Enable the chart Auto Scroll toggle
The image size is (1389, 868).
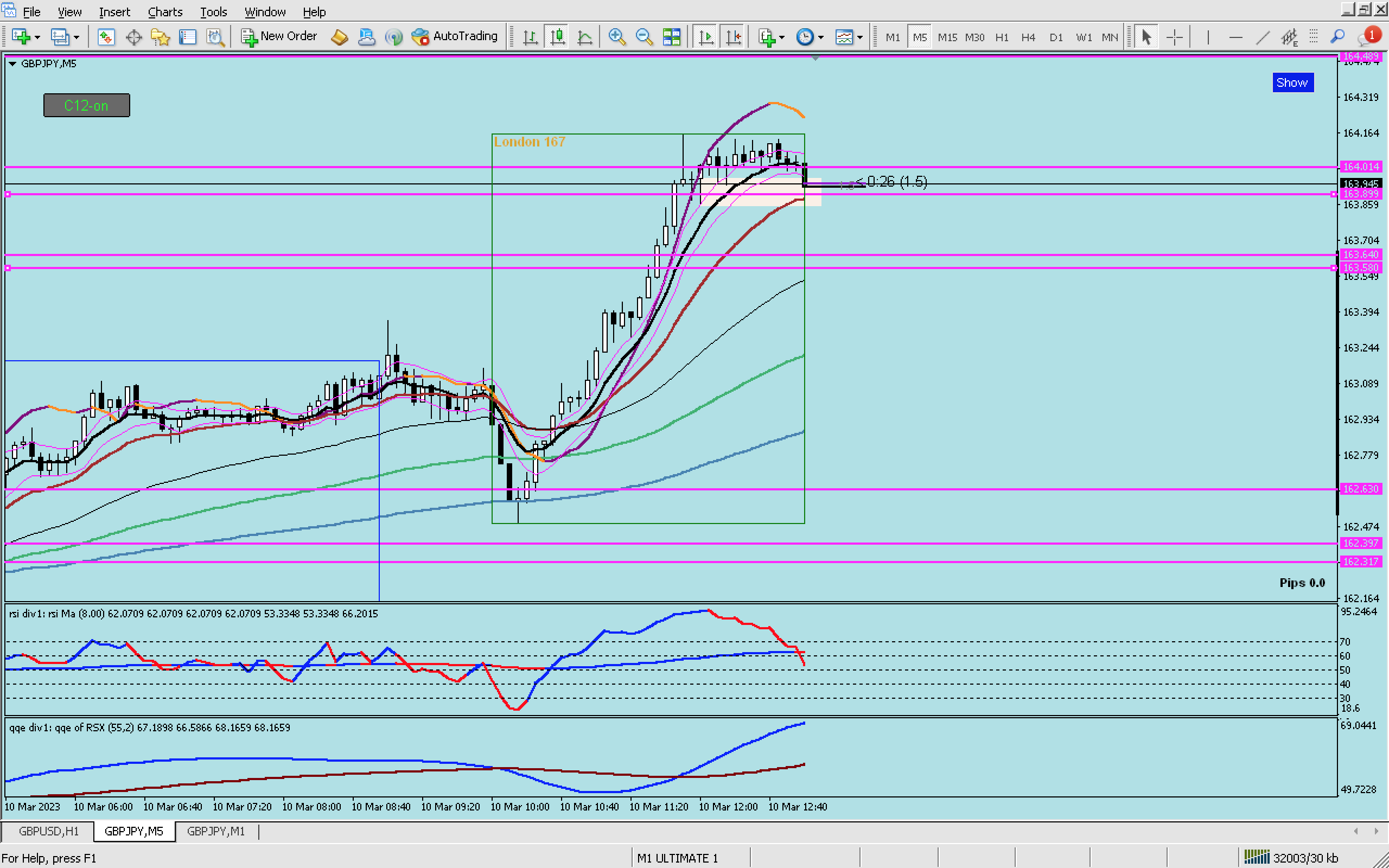(706, 37)
